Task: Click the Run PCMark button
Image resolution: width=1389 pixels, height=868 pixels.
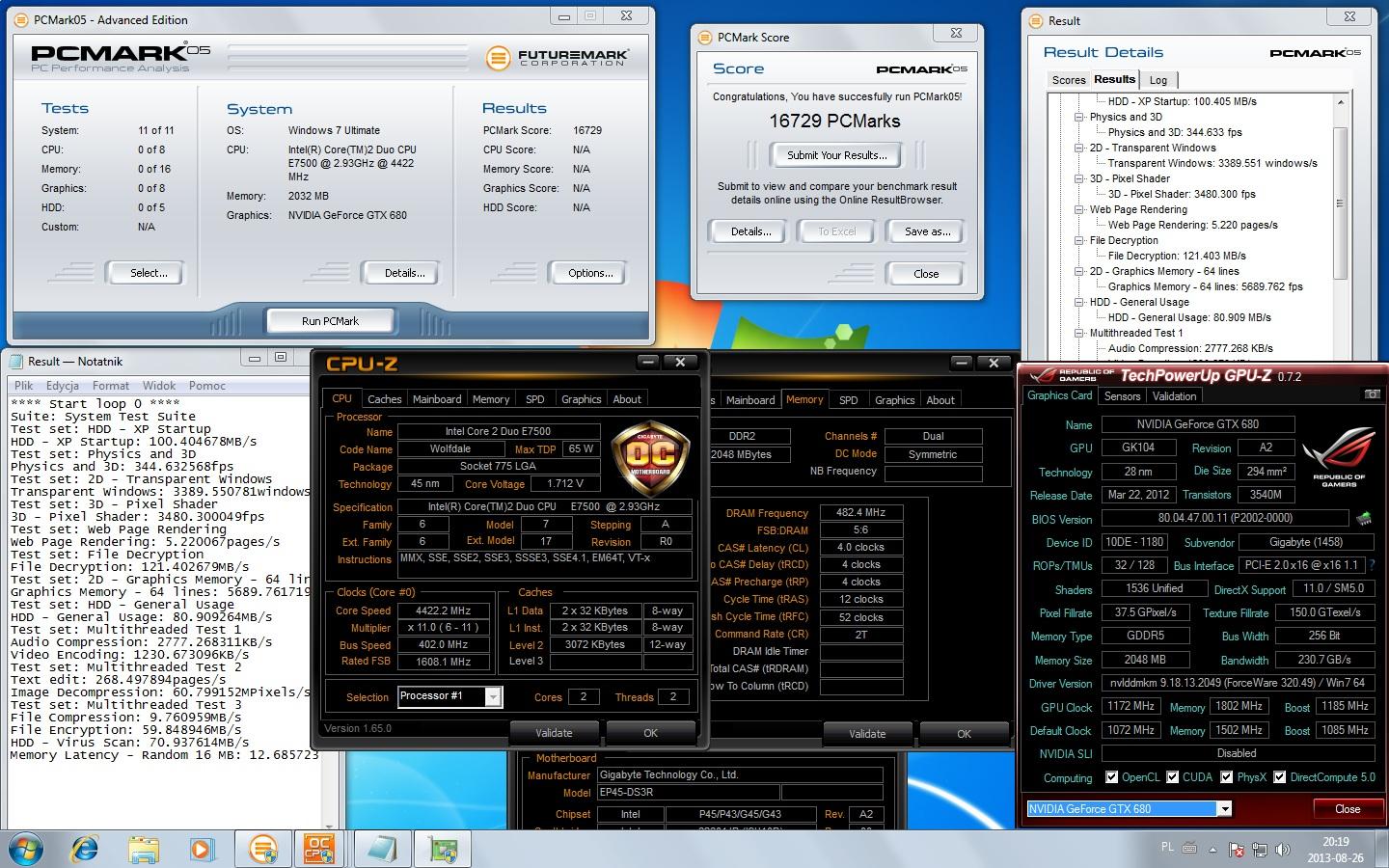Action: pyautogui.click(x=330, y=321)
